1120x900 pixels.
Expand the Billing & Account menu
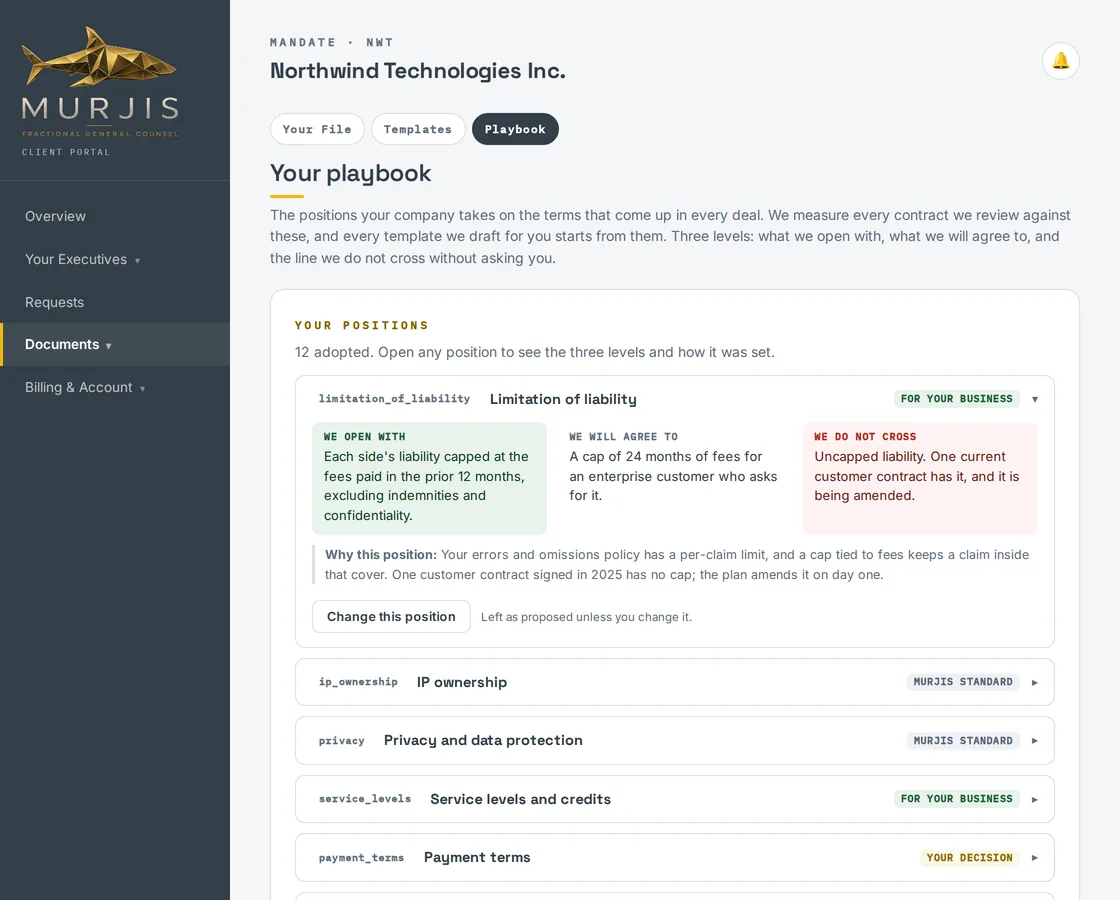tap(115, 387)
